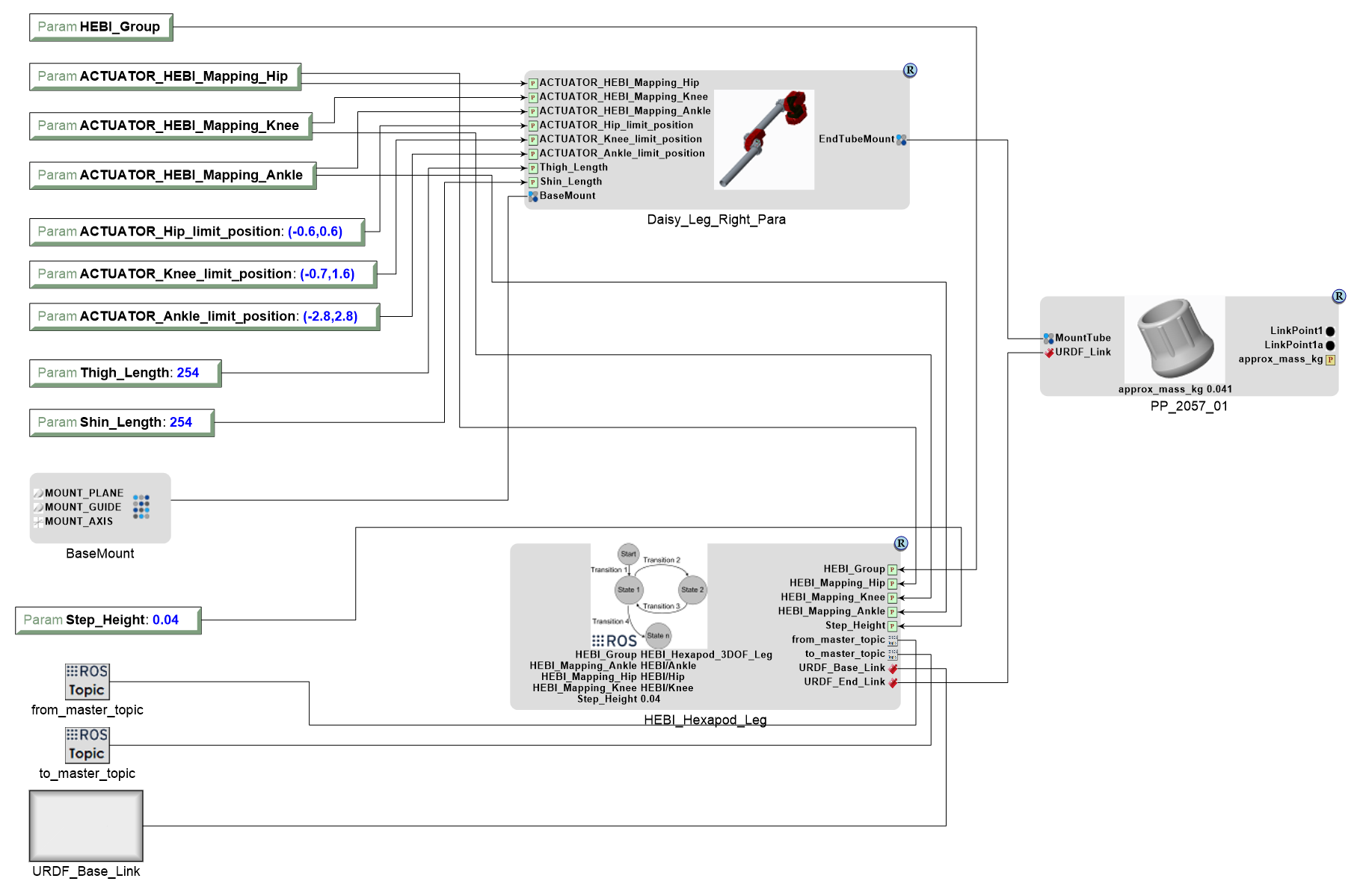Click the HEBI_Hexapod_Leg component label
This screenshot has width=1366, height=896.
705,720
